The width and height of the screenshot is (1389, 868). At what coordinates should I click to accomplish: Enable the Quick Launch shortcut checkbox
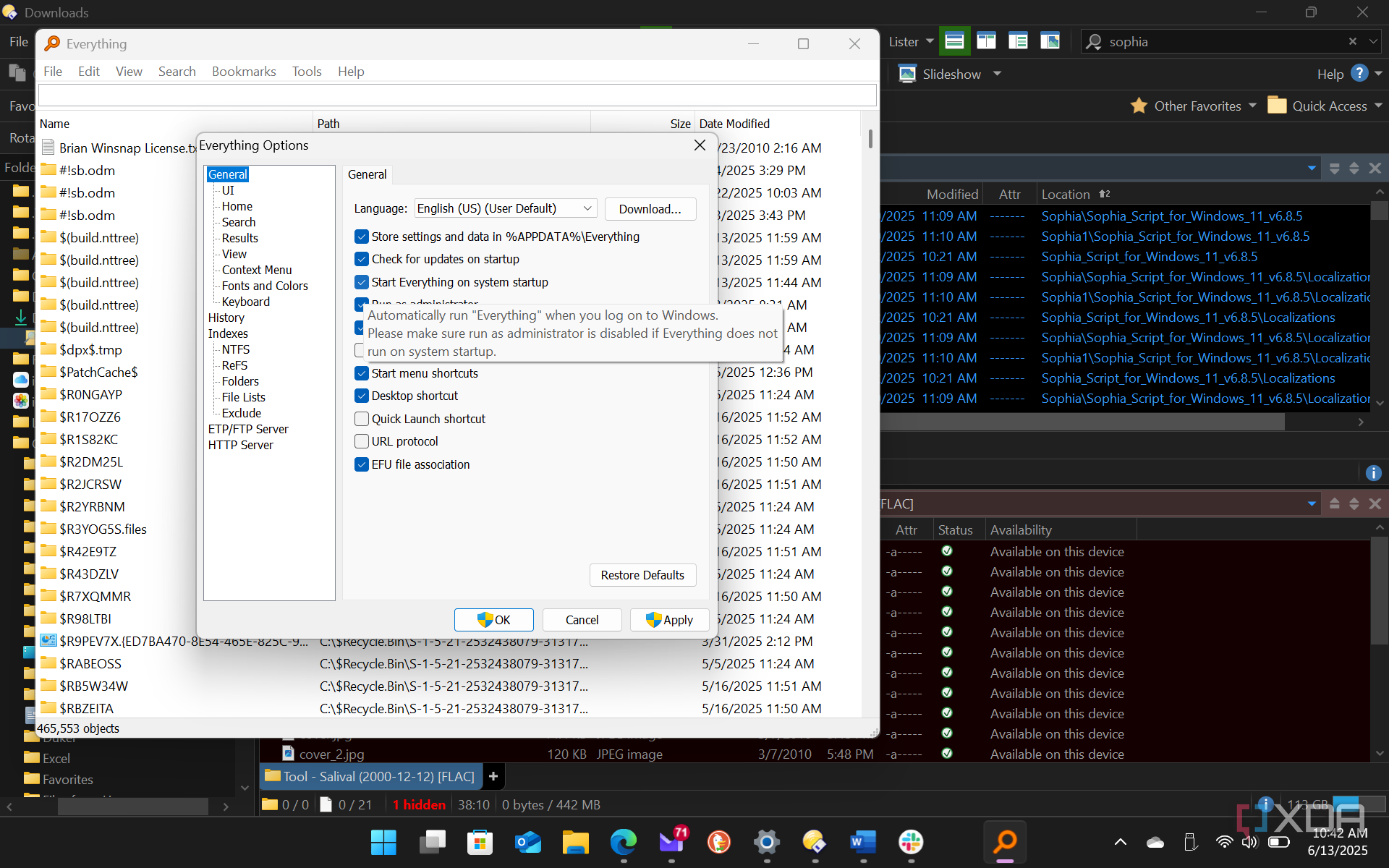(362, 419)
